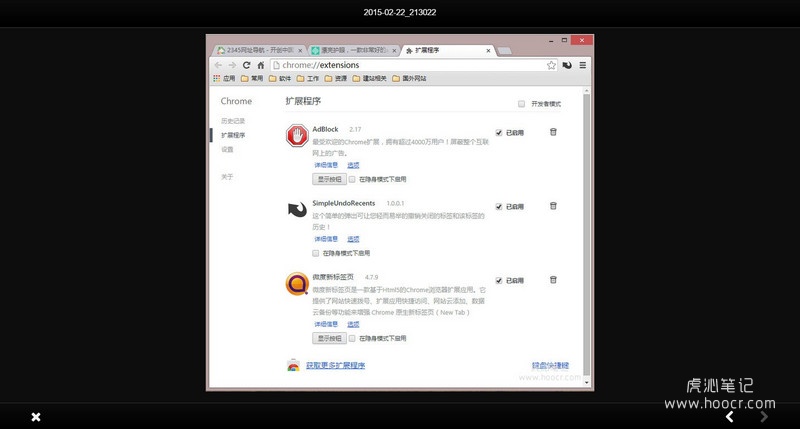Open the 软件 bookmarks folder
This screenshot has width=800, height=429.
(280, 79)
